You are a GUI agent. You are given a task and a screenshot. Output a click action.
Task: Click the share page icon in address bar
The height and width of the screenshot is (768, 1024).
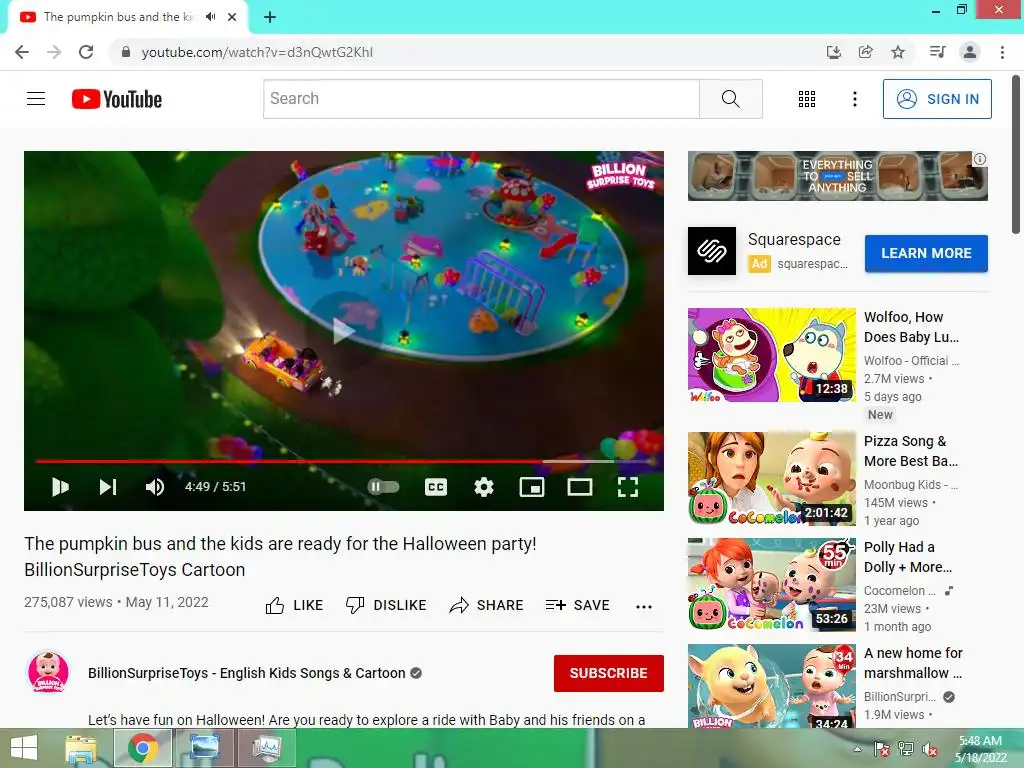coord(865,52)
